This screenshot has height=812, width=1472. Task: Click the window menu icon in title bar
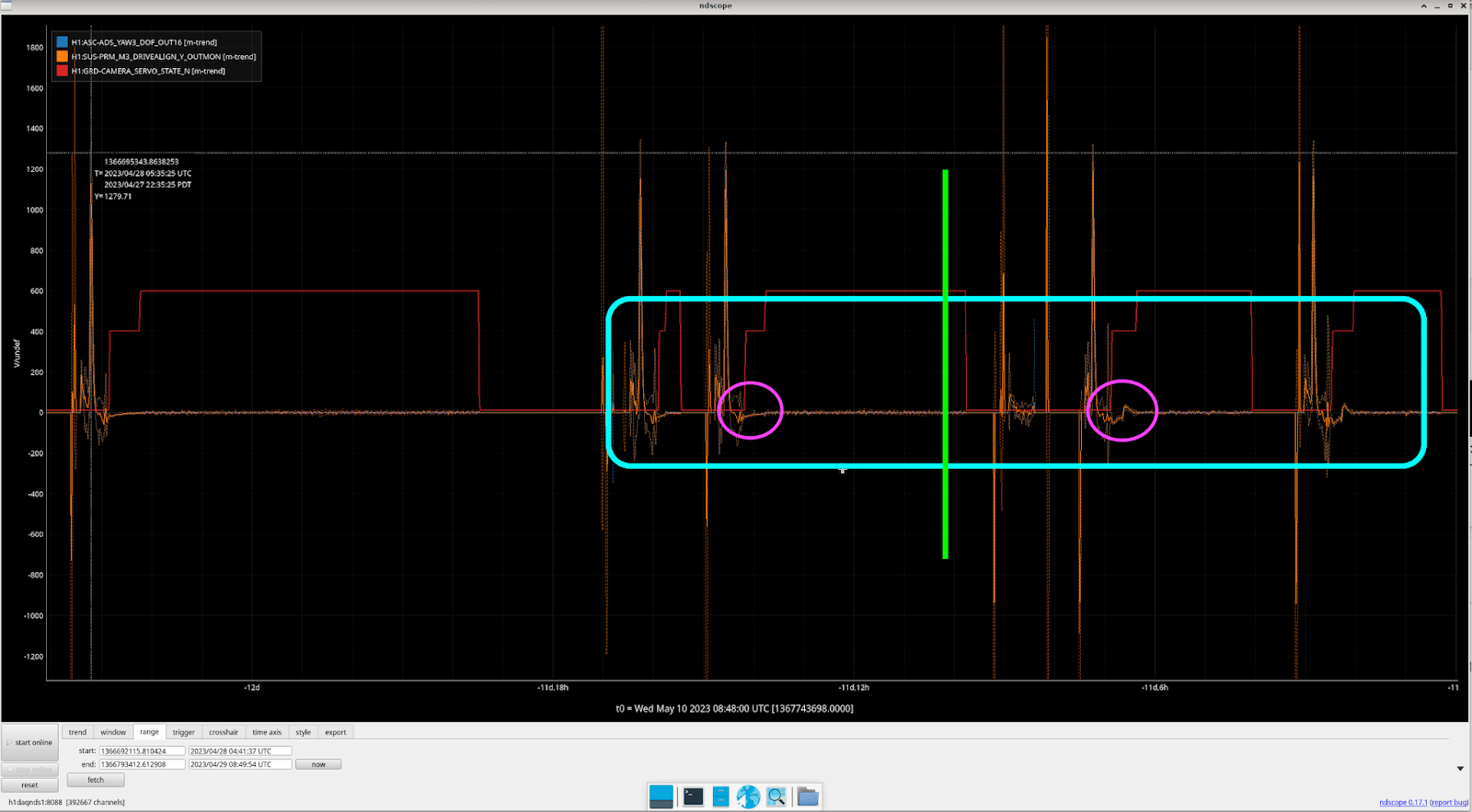coord(6,6)
